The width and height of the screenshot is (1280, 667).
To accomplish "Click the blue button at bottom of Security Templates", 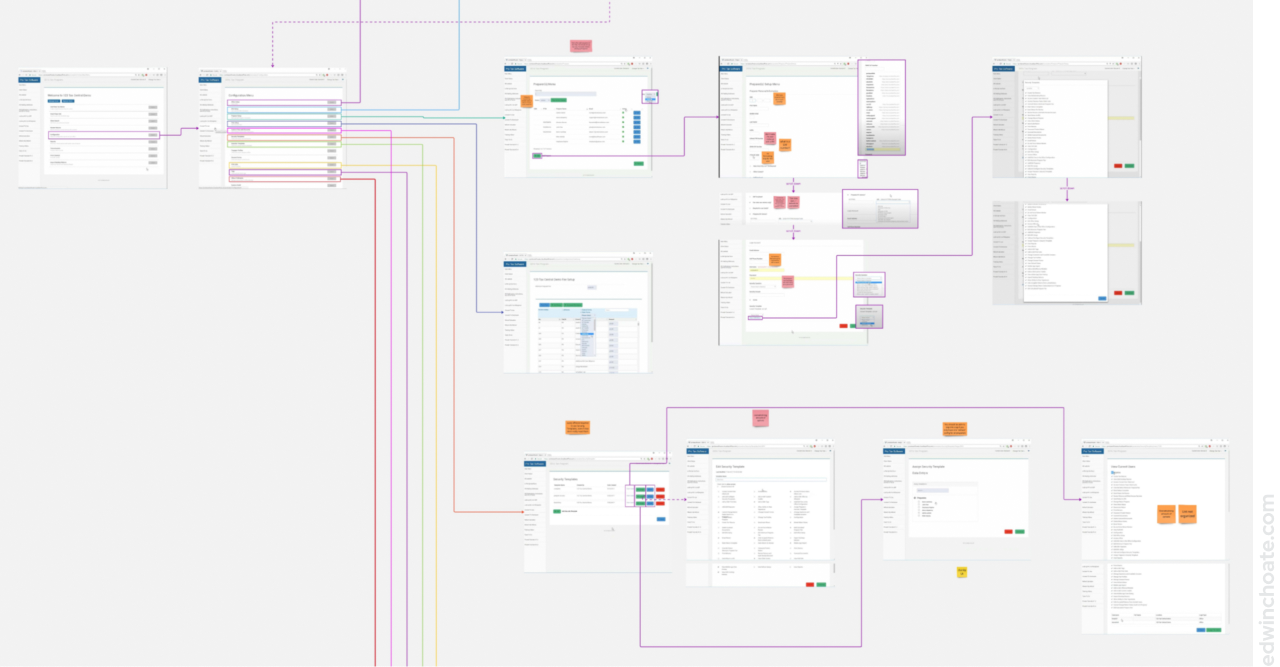I will click(x=661, y=519).
